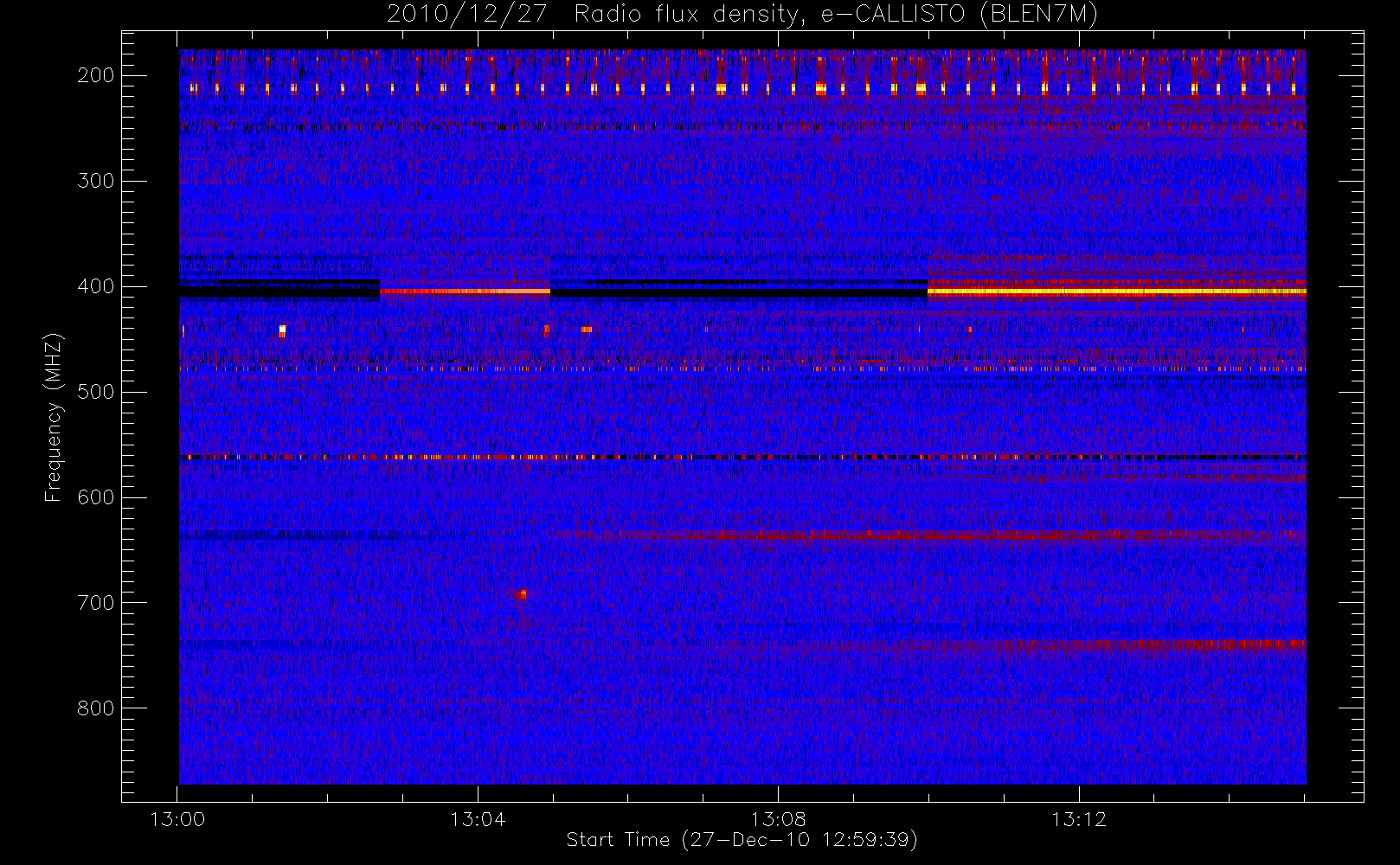Image resolution: width=1400 pixels, height=865 pixels.
Task: Click the 600 frequency tick label
Action: (95, 497)
